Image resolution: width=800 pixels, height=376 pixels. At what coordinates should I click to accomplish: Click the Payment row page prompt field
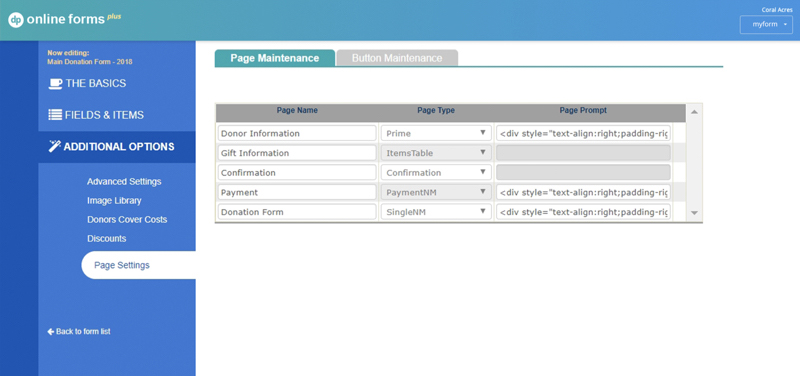[583, 192]
